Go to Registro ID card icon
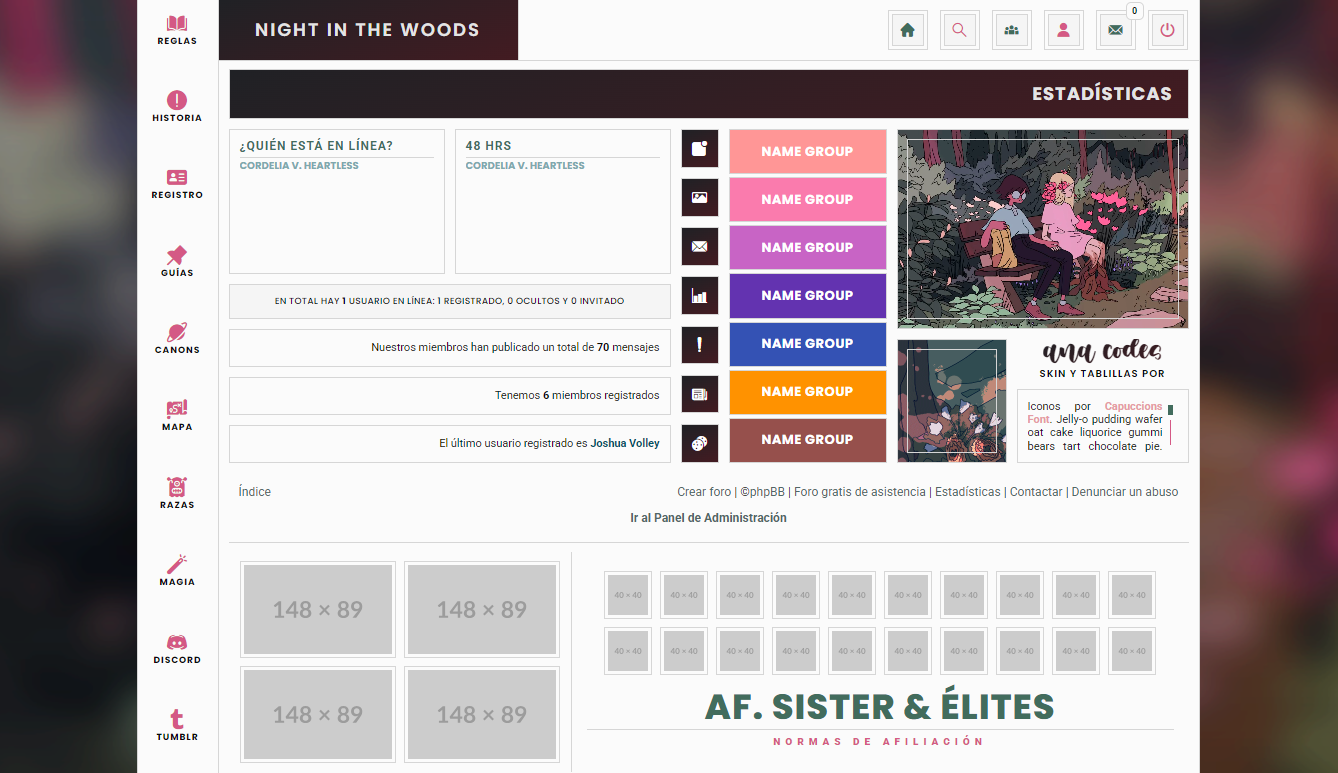1338x773 pixels. click(177, 177)
